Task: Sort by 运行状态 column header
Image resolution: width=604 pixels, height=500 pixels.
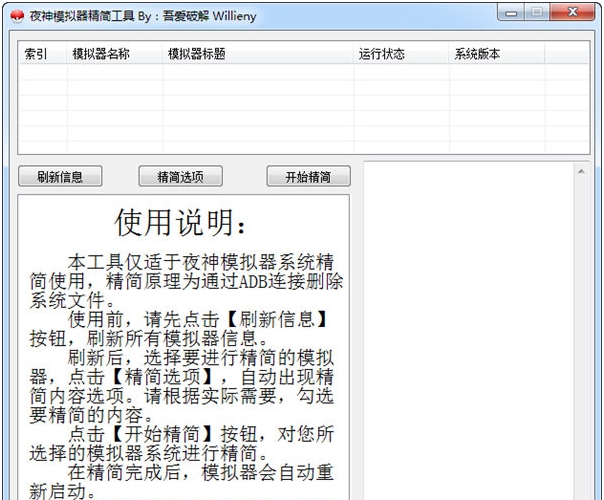Action: 401,54
